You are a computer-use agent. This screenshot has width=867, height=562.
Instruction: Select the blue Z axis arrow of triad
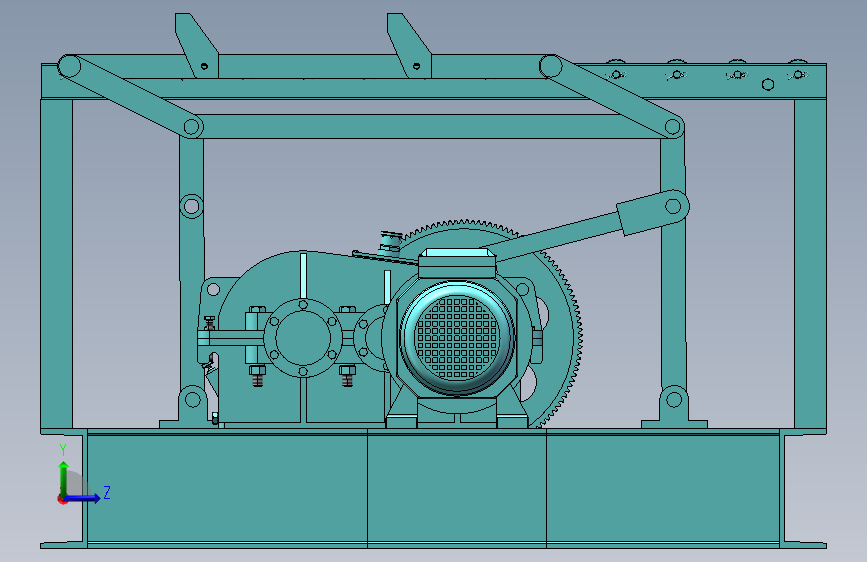[83, 498]
